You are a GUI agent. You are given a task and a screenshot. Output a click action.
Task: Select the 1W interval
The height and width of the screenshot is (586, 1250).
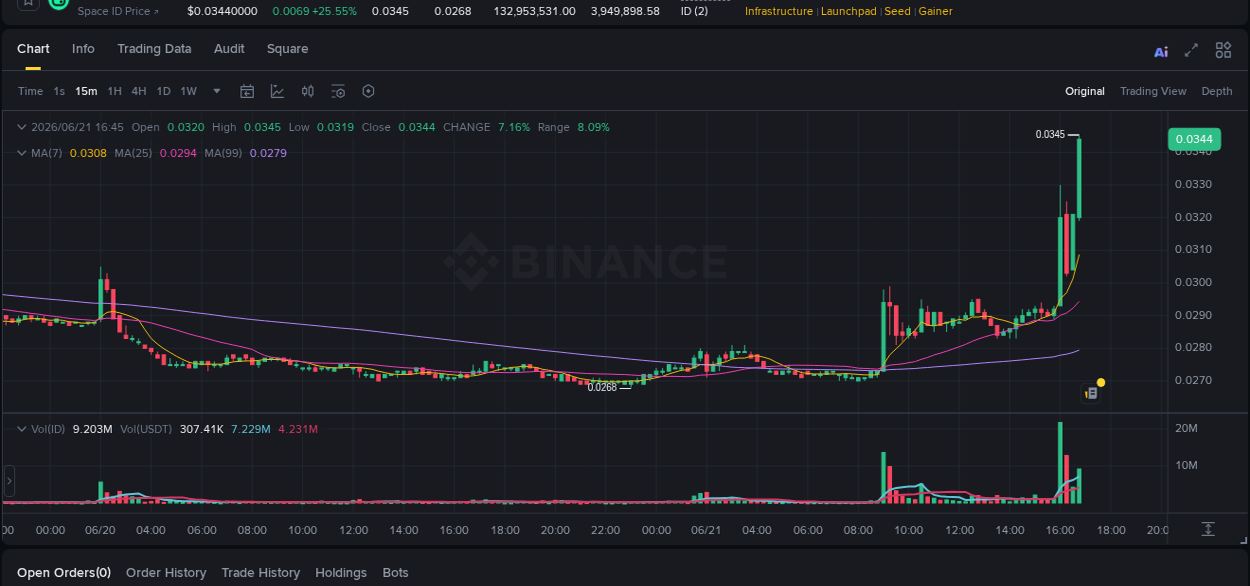[188, 91]
